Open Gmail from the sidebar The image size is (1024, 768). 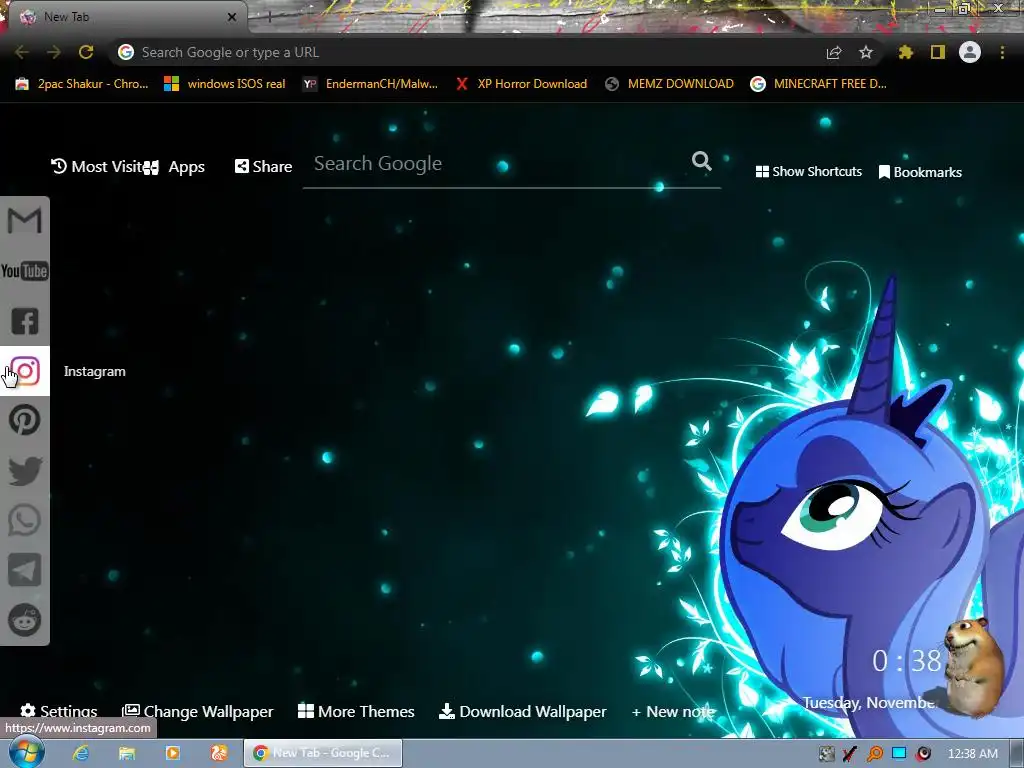pos(25,221)
